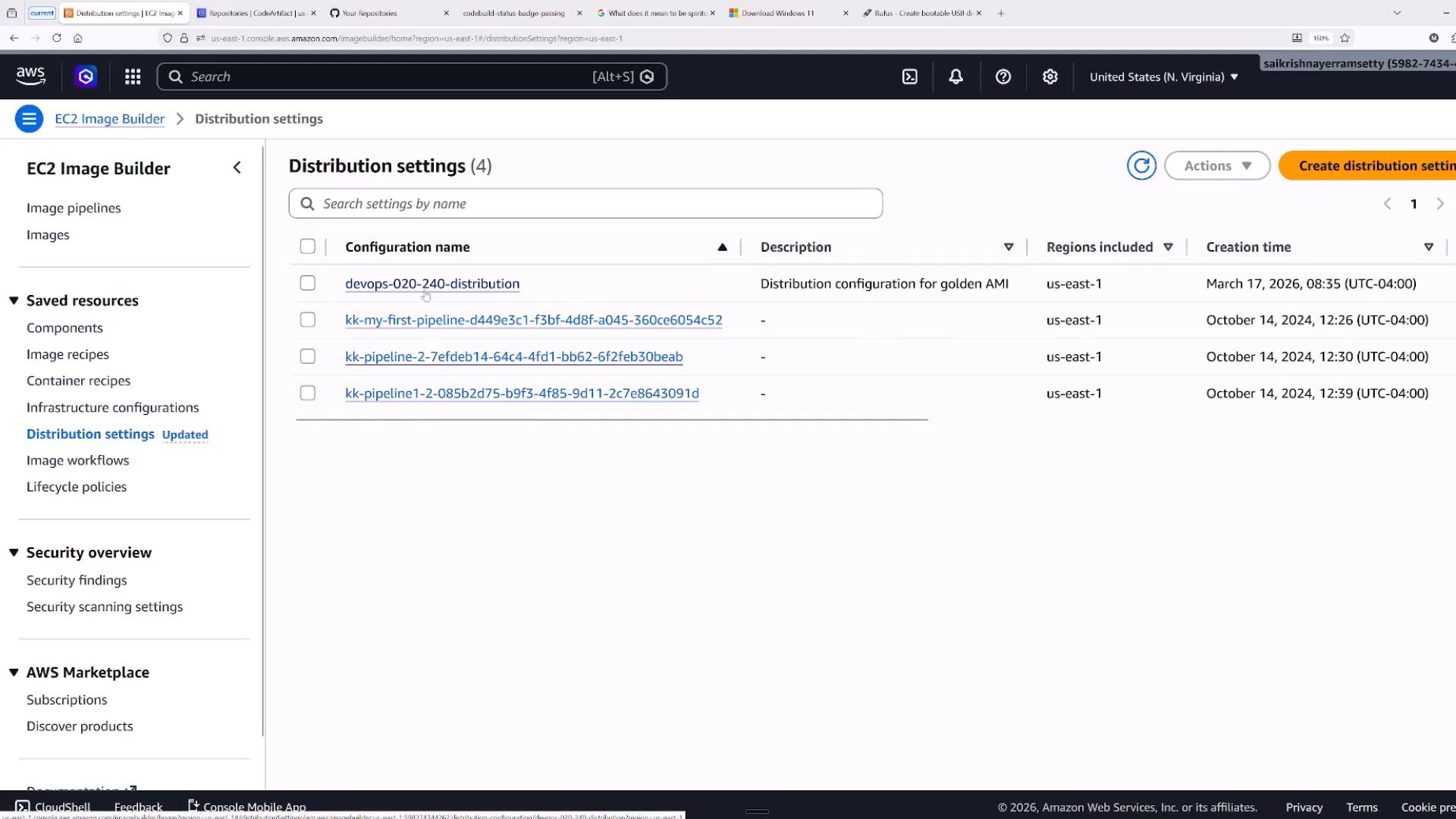Image resolution: width=1456 pixels, height=819 pixels.
Task: Open the notifications bell
Action: (956, 77)
